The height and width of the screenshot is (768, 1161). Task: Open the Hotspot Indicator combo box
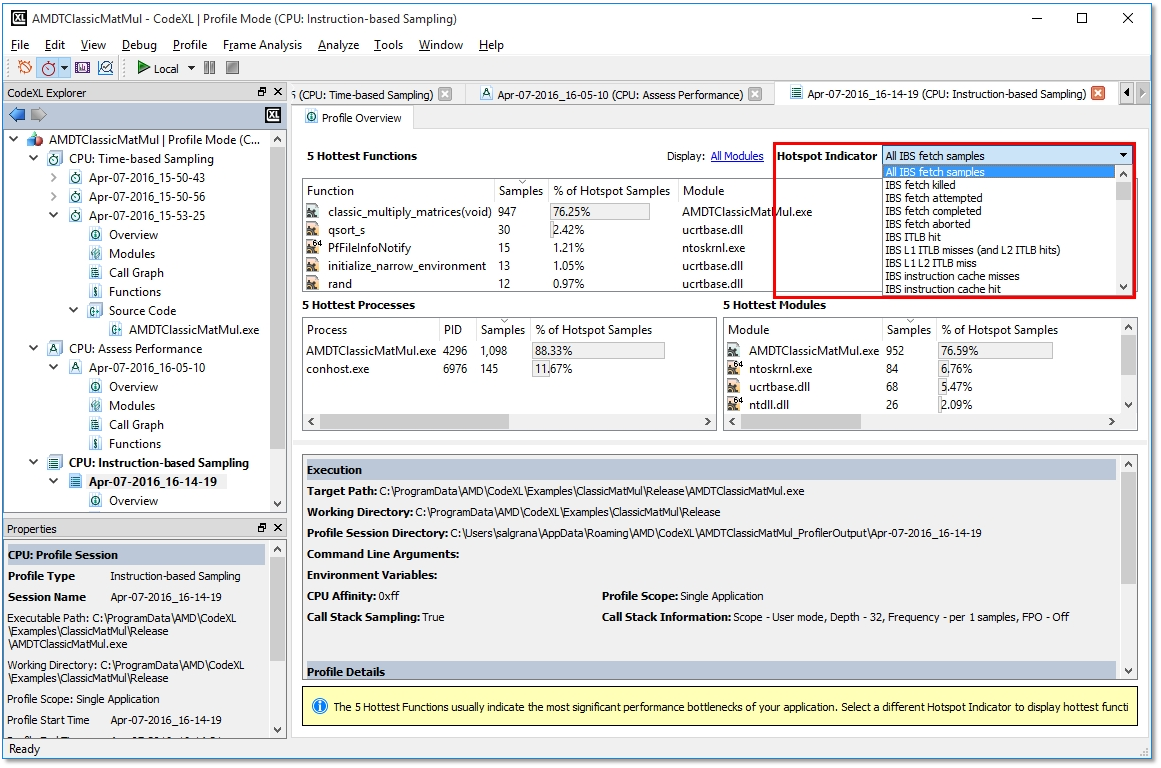(1007, 156)
